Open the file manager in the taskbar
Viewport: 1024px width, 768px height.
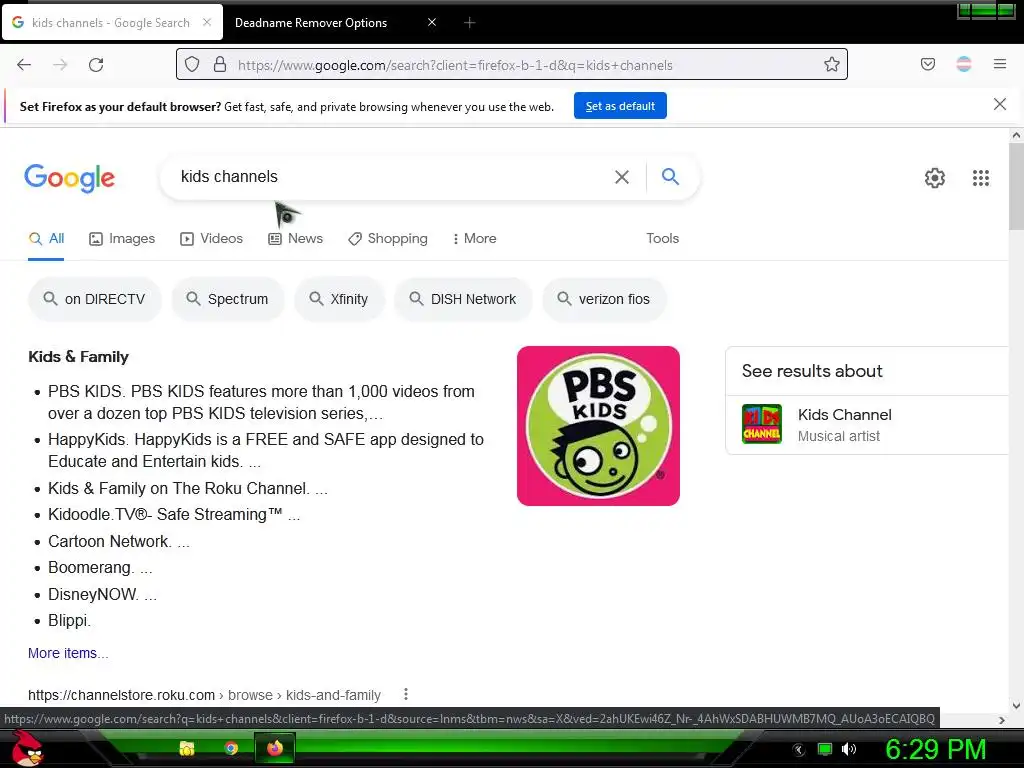click(187, 748)
